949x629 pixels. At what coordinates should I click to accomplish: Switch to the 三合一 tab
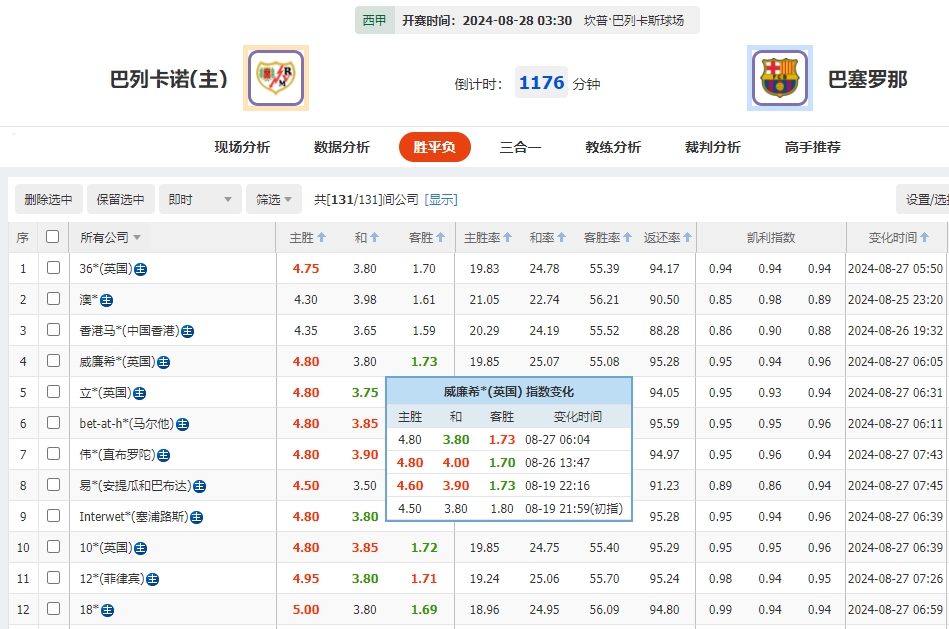(520, 146)
